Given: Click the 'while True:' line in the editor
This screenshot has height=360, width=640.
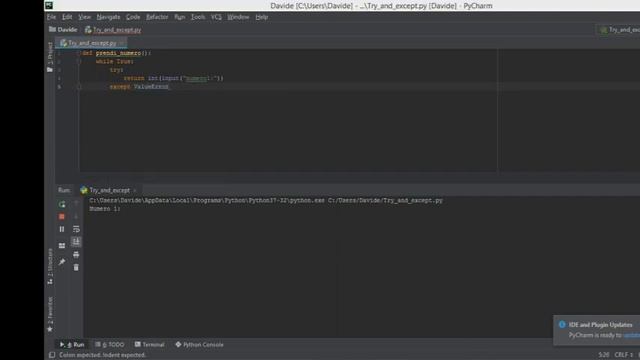Looking at the screenshot, I should [x=115, y=62].
